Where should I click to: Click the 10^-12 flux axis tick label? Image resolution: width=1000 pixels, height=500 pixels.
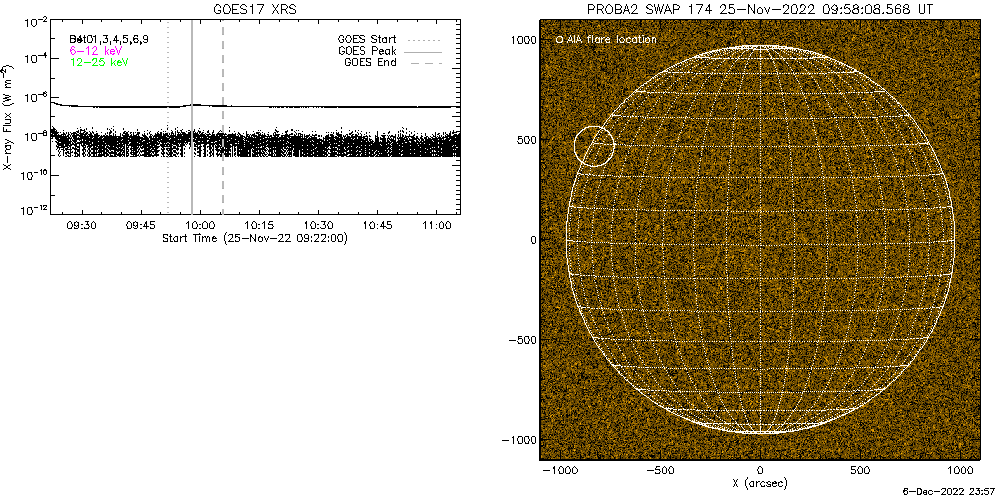[33, 211]
